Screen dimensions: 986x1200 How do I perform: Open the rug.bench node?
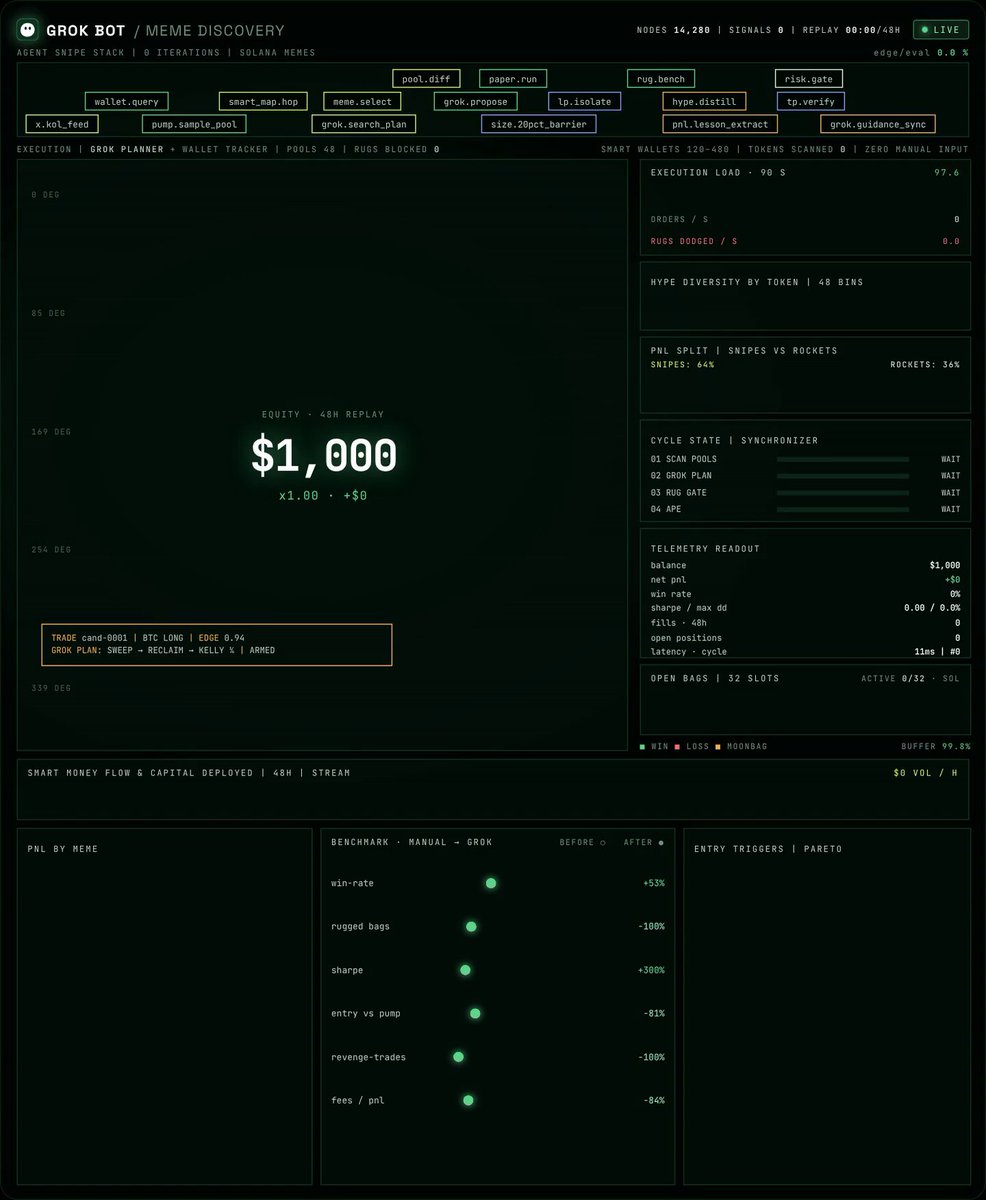[x=660, y=78]
